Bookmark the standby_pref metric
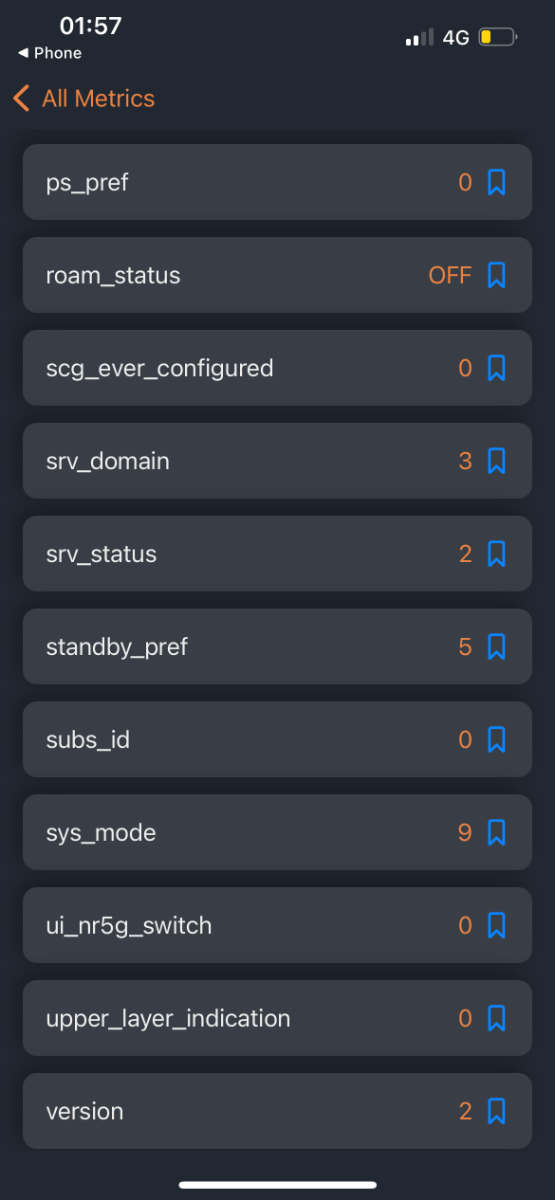 (497, 647)
